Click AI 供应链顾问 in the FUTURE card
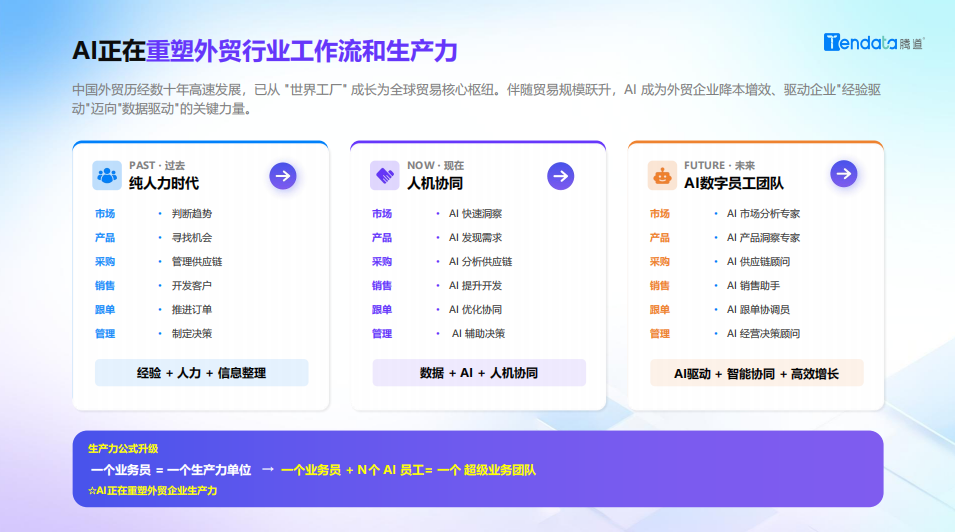 pos(758,261)
